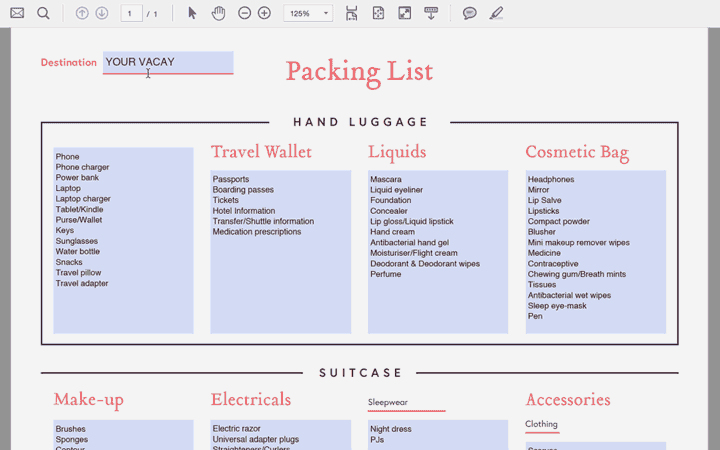This screenshot has width=720, height=450.
Task: Click 'Sleep eye-mask' entry
Action: tap(557, 306)
